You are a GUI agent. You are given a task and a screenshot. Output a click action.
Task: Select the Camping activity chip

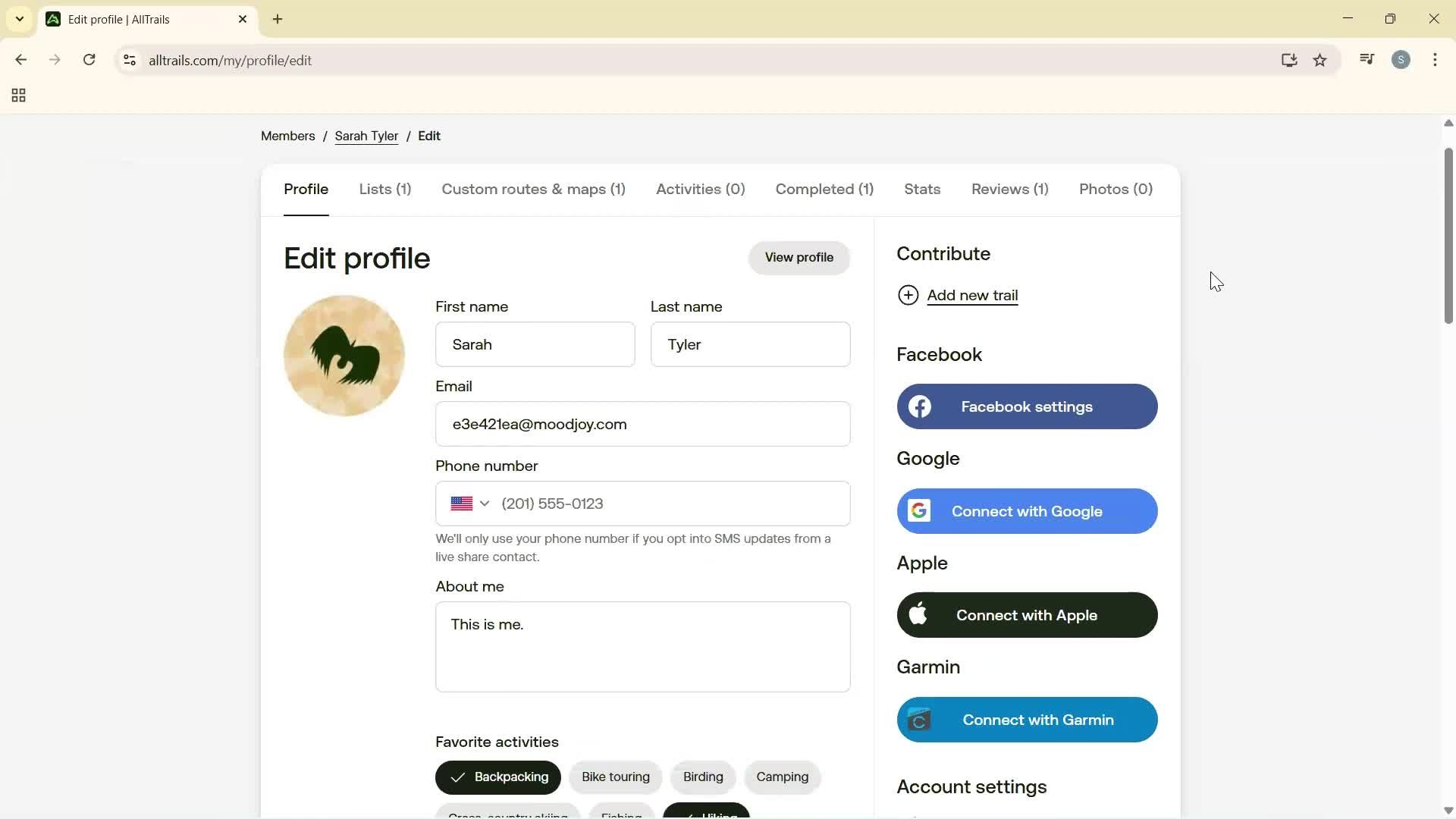782,777
